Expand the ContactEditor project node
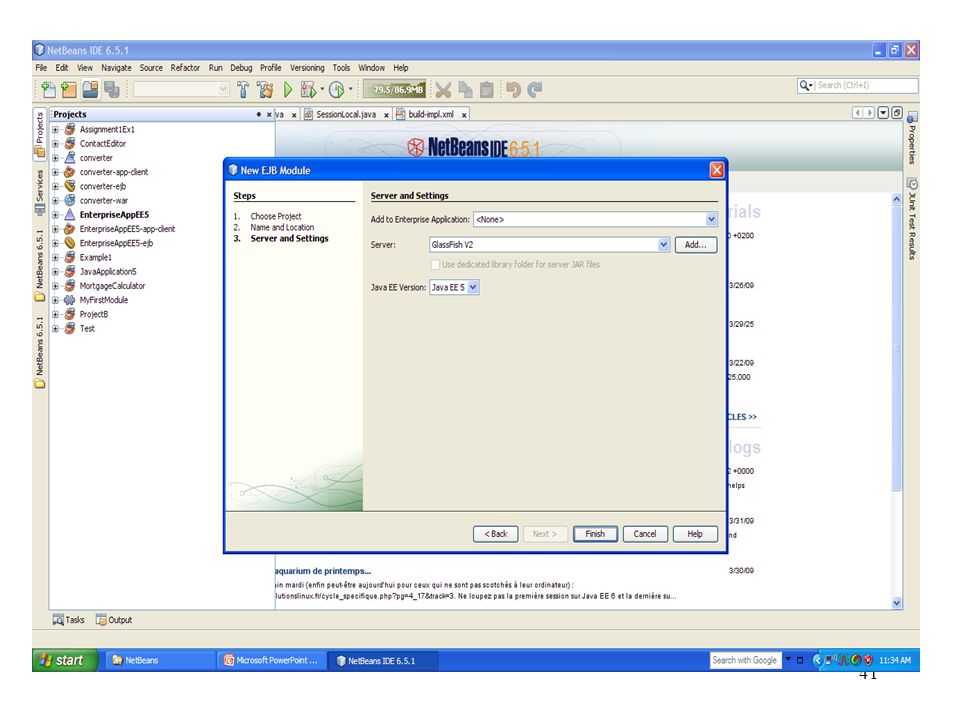 coord(55,144)
